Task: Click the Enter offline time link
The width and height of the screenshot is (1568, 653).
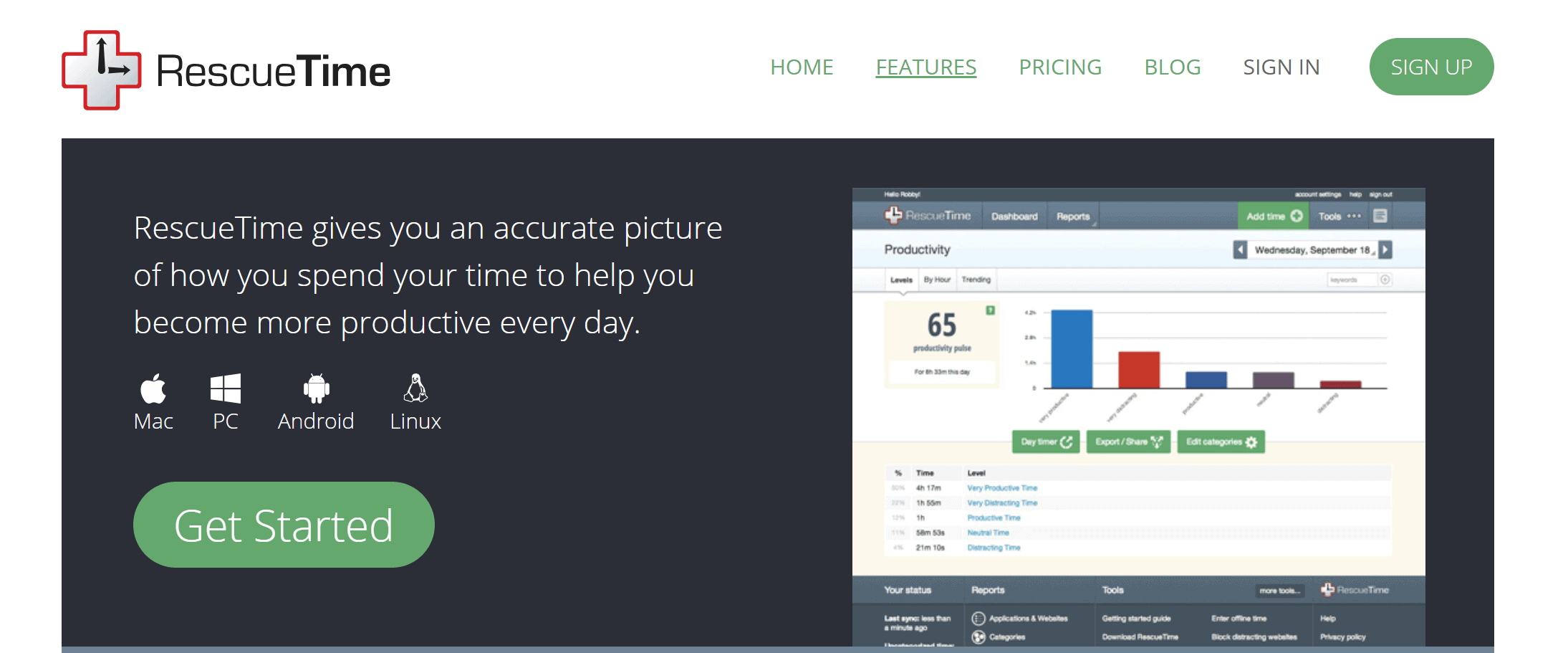Action: tap(1238, 618)
